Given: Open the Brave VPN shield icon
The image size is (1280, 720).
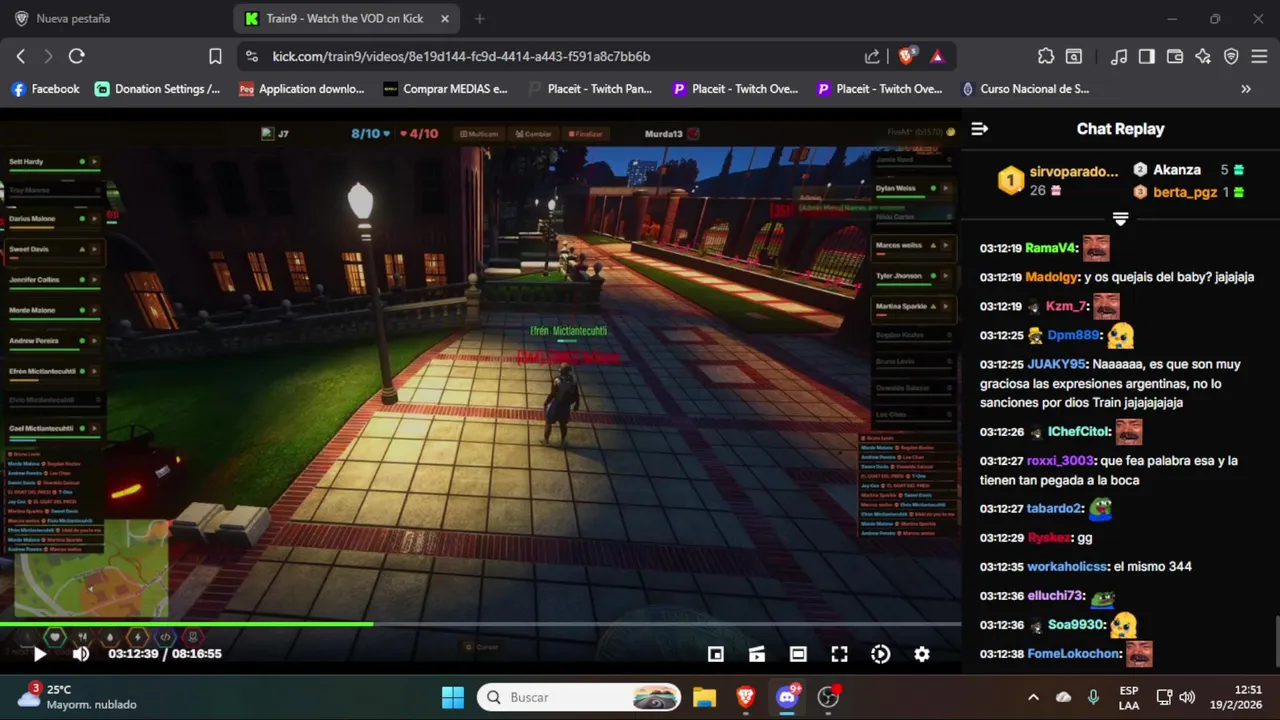Looking at the screenshot, I should point(1231,57).
